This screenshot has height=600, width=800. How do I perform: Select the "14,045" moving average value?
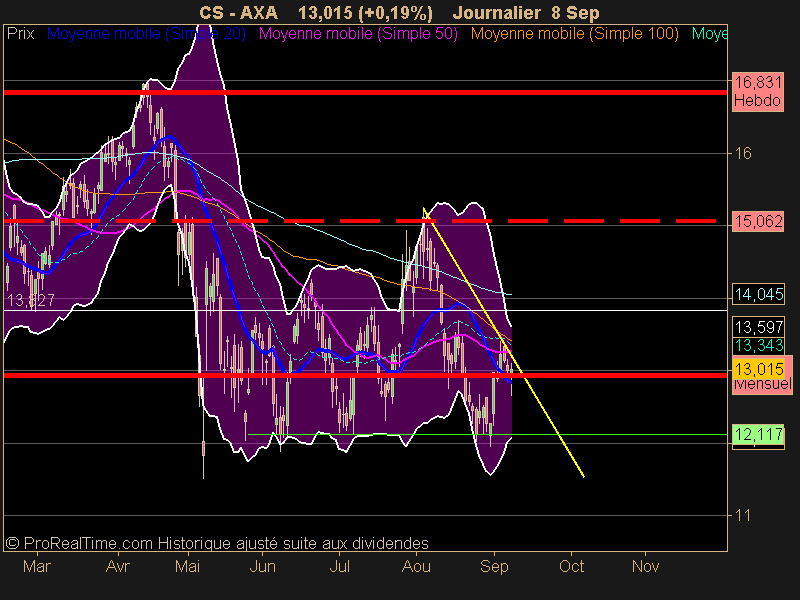tap(759, 294)
